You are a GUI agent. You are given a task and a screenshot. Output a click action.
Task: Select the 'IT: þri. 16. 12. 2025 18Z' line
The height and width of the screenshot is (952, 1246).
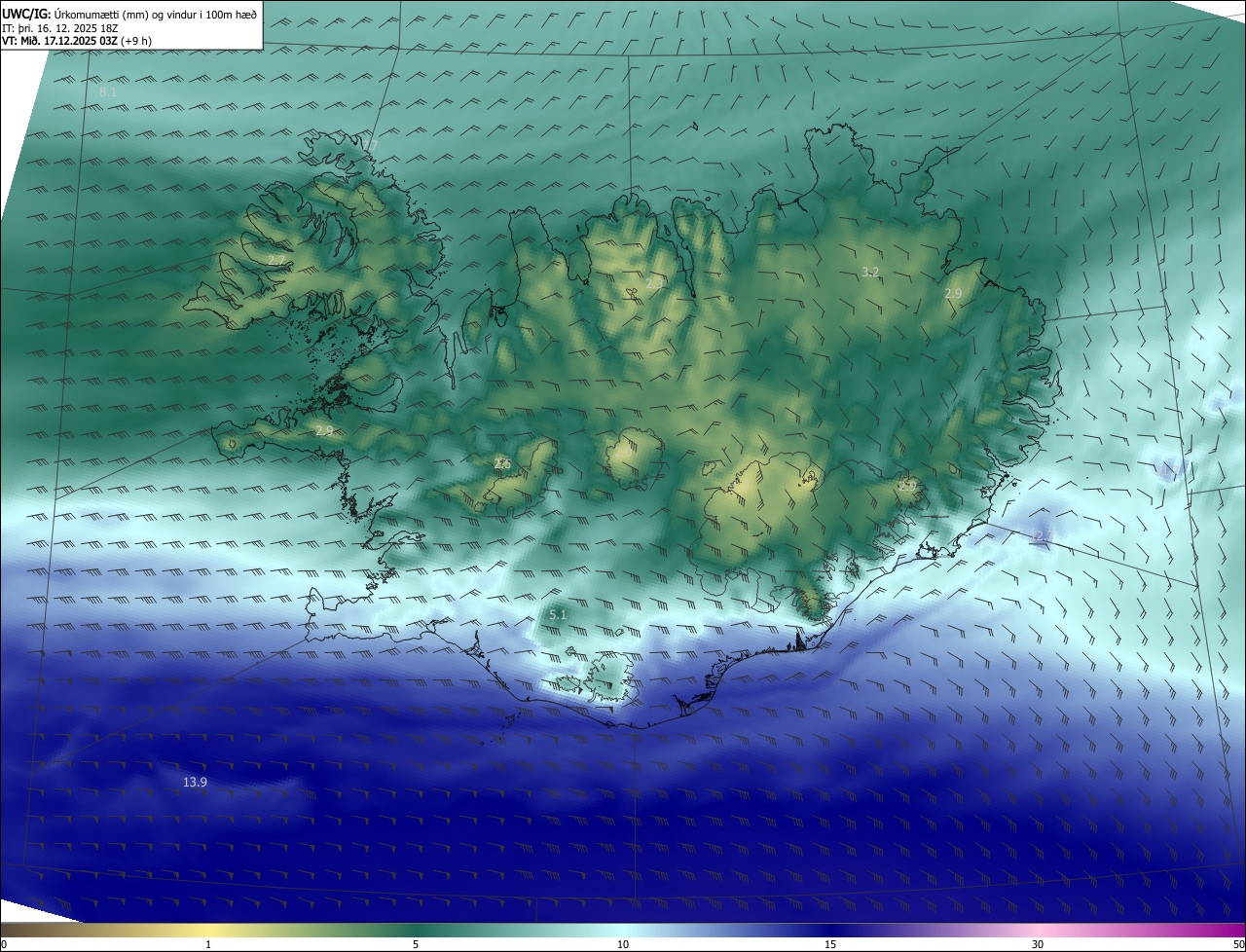click(61, 28)
